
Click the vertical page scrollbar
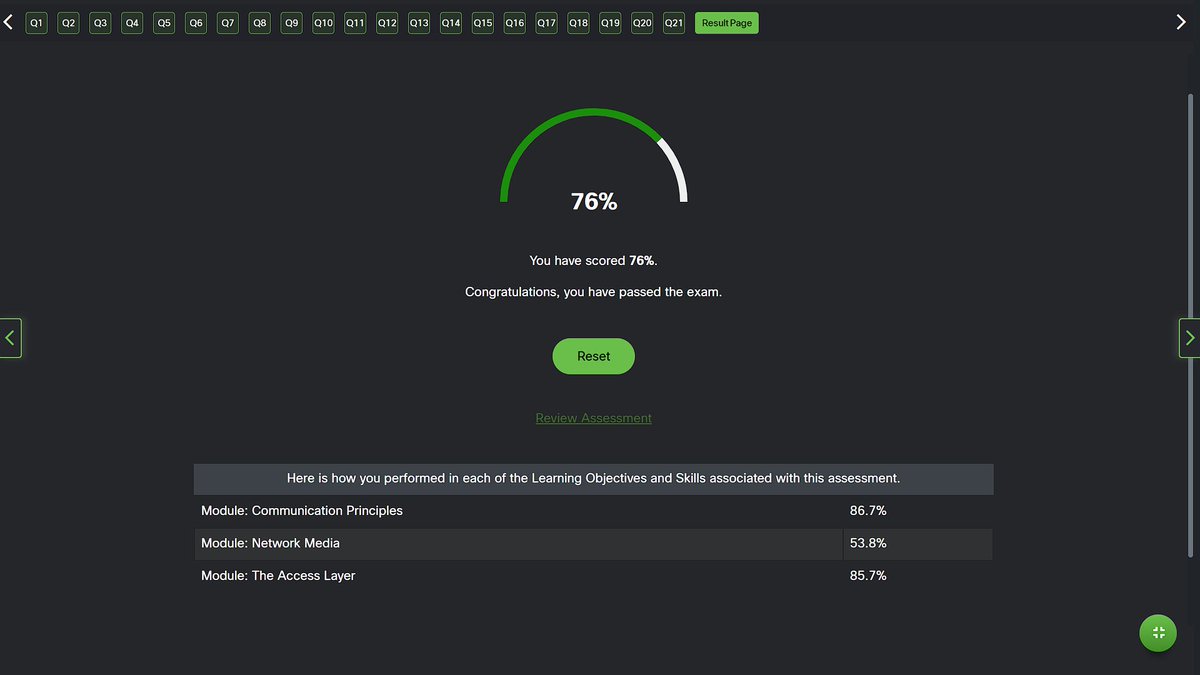point(1190,325)
